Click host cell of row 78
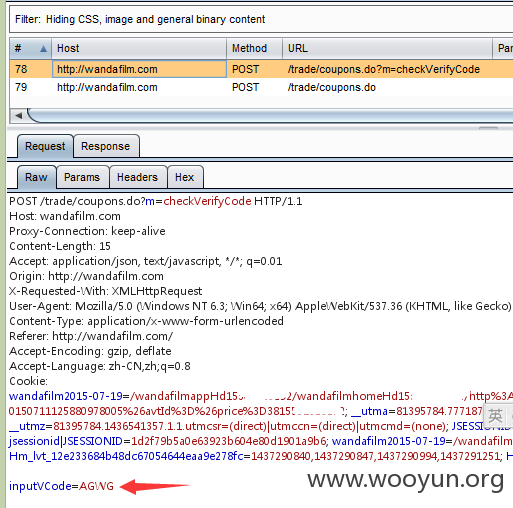Viewport: 513px width, 508px height. (139, 69)
